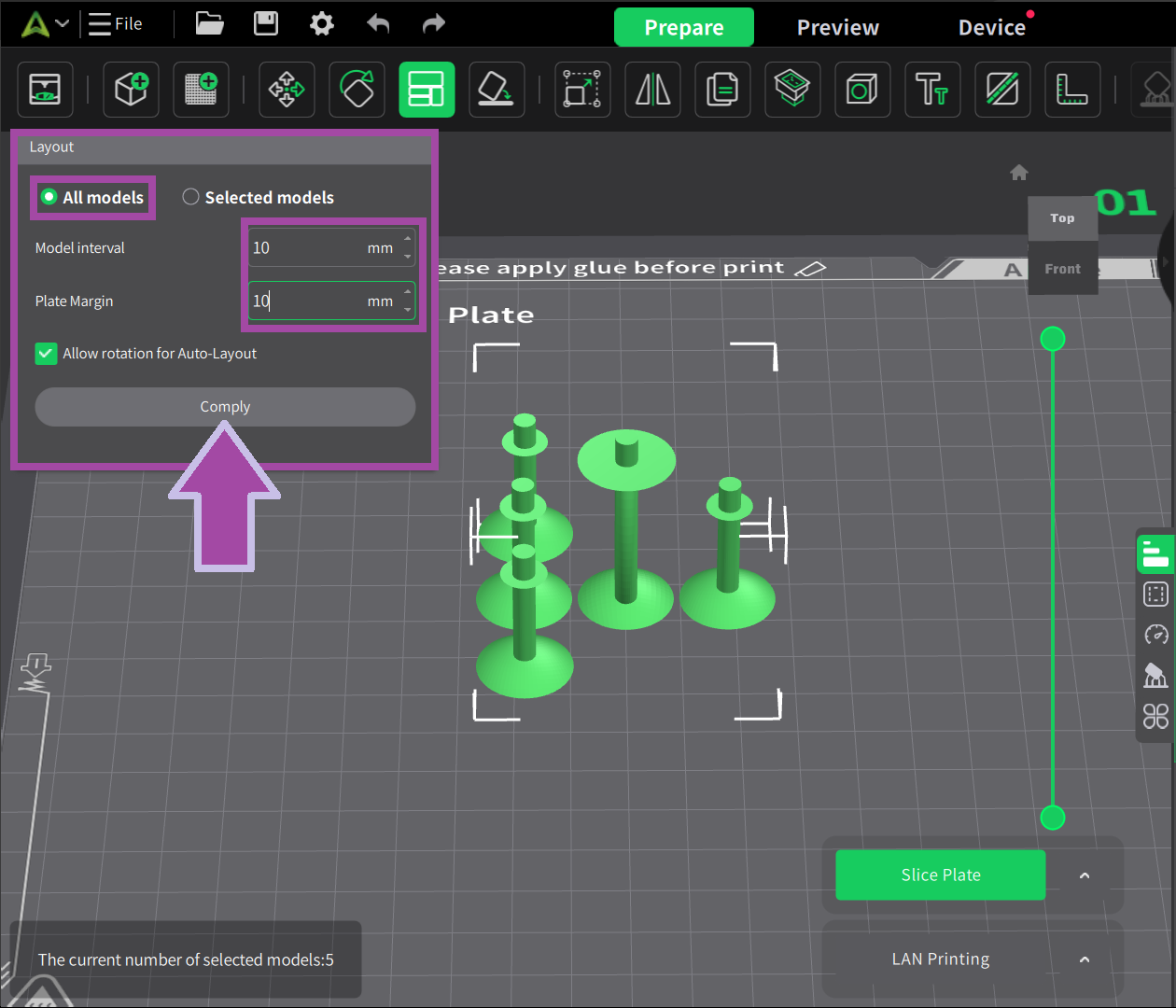
Task: Click the Text emboss tool icon
Action: pos(931,90)
